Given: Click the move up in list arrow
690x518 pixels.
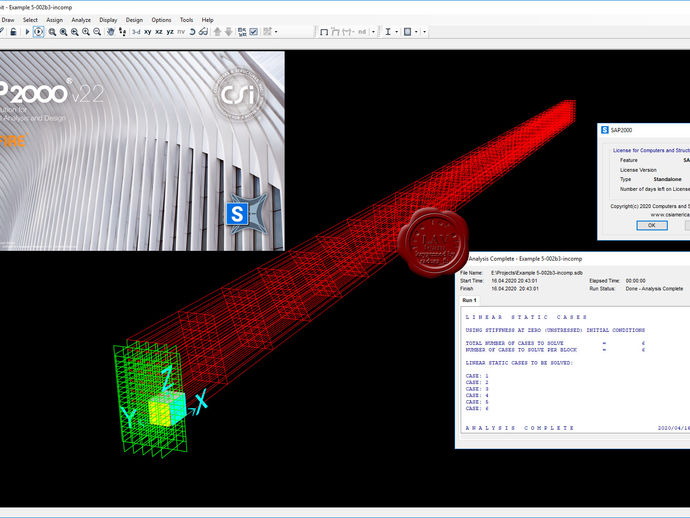Looking at the screenshot, I should point(217,32).
